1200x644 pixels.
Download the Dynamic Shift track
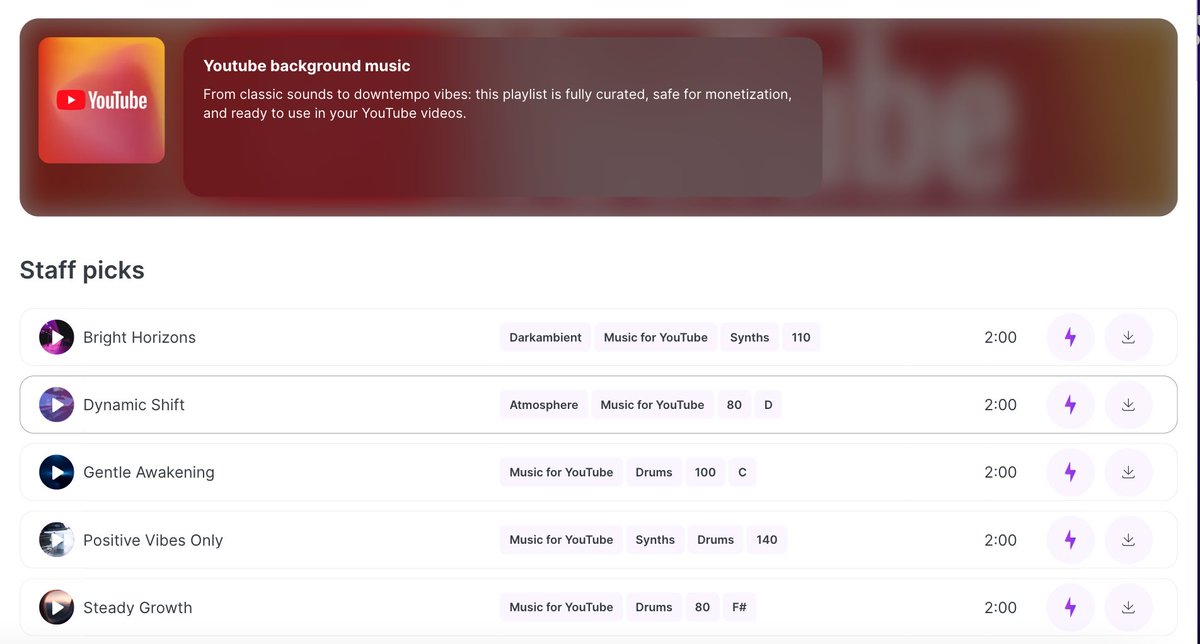[x=1128, y=405]
